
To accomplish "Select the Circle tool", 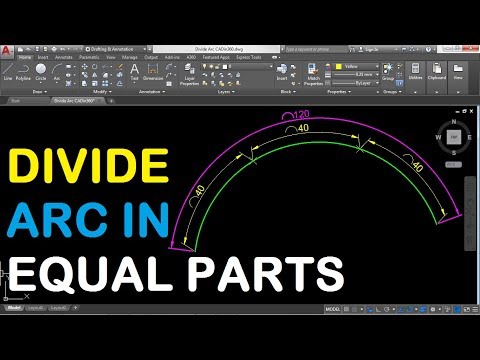I will coord(41,72).
